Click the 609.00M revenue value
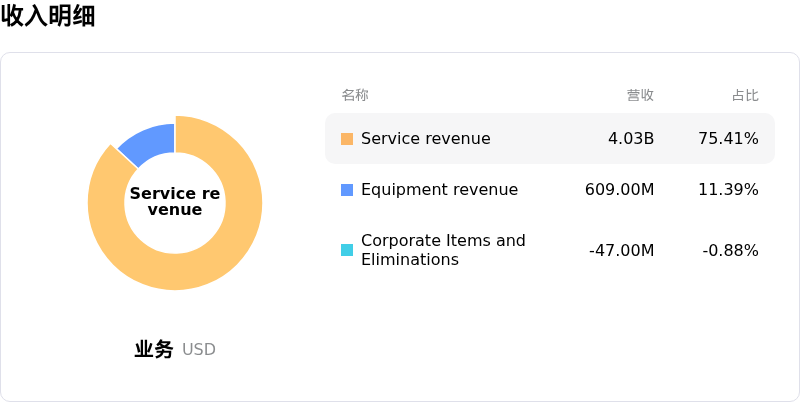The height and width of the screenshot is (402, 800). pos(619,190)
